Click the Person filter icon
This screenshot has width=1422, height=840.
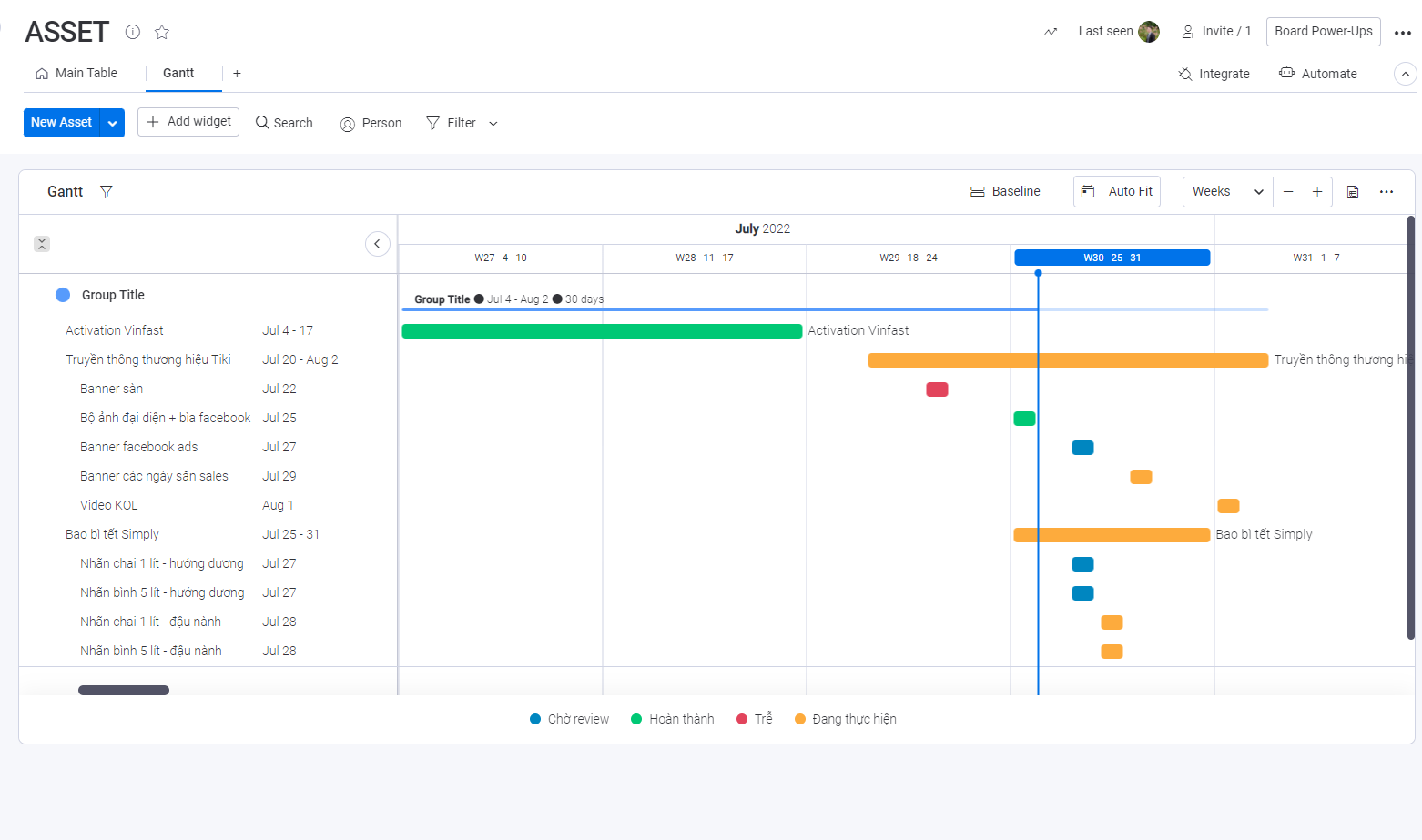tap(347, 123)
